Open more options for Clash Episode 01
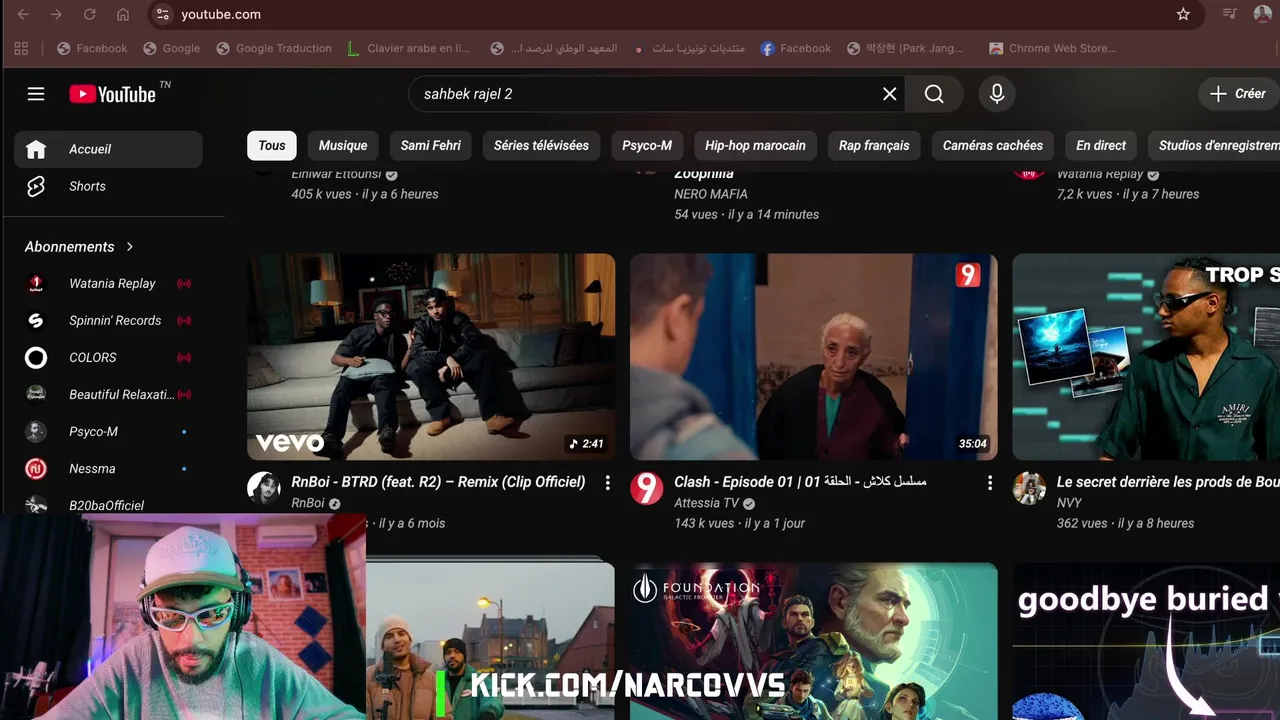This screenshot has width=1280, height=720. click(990, 482)
